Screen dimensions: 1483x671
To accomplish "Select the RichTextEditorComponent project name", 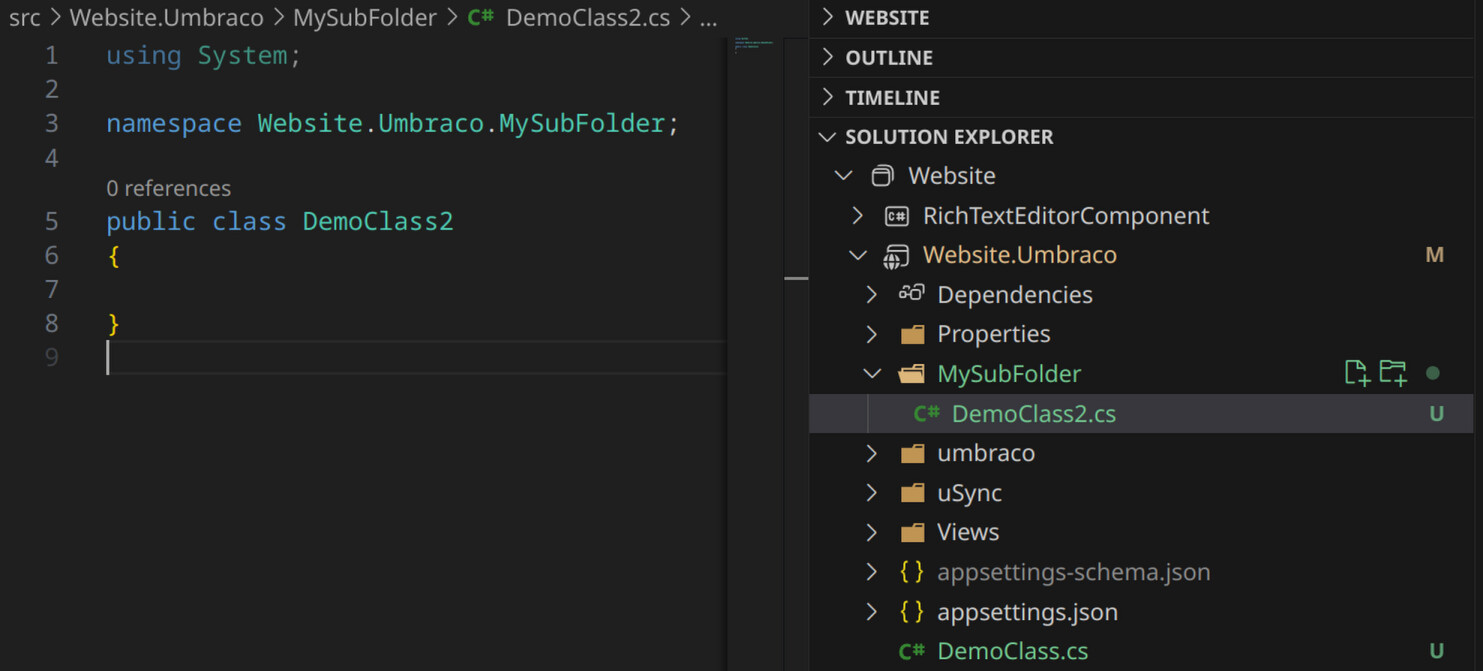I will [1066, 216].
